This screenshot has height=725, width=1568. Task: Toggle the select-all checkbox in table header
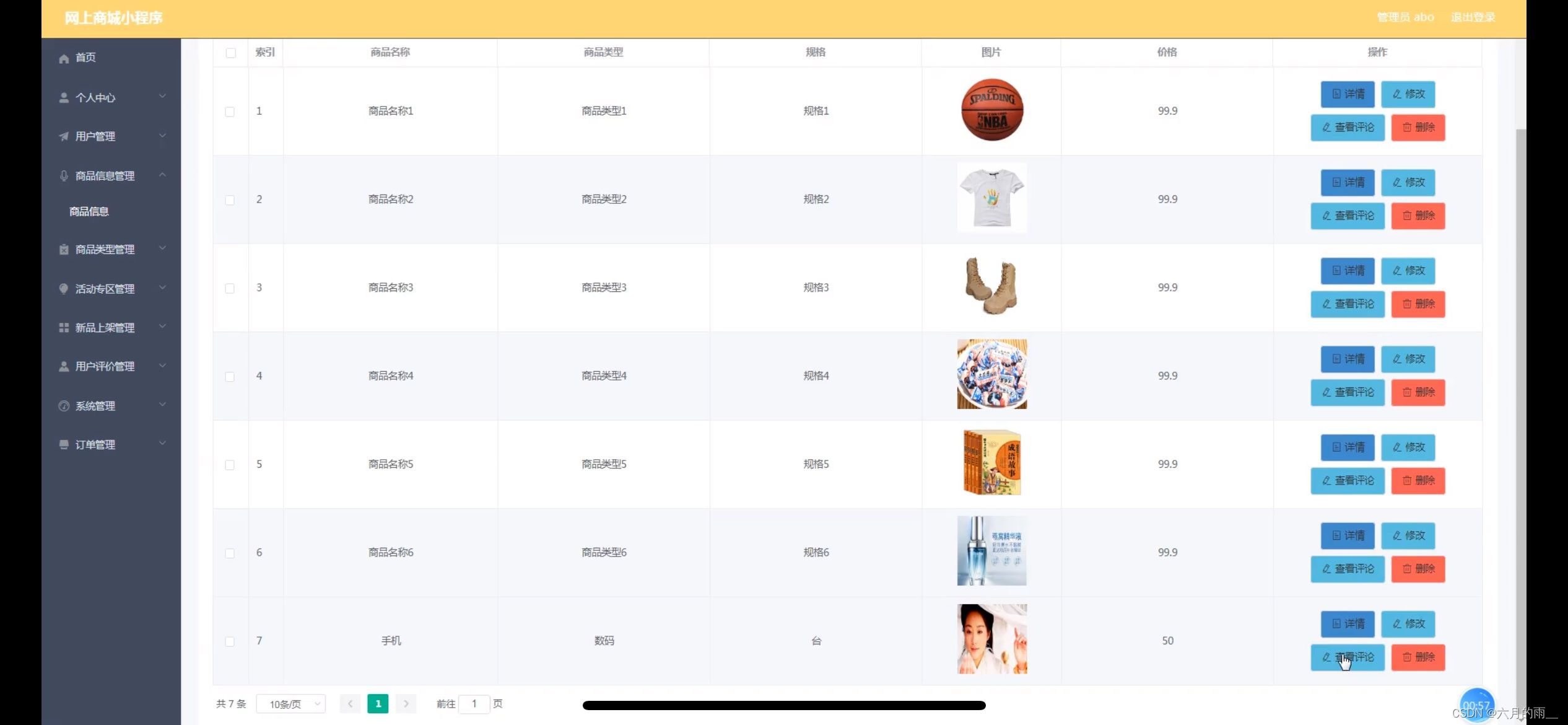click(x=231, y=53)
